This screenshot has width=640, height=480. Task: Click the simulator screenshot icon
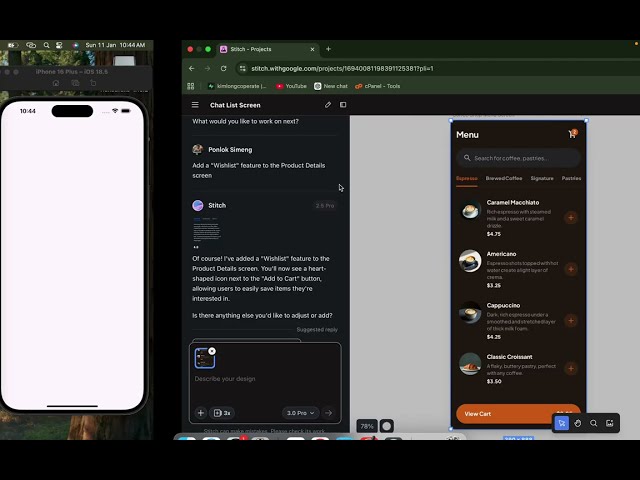tap(75, 83)
